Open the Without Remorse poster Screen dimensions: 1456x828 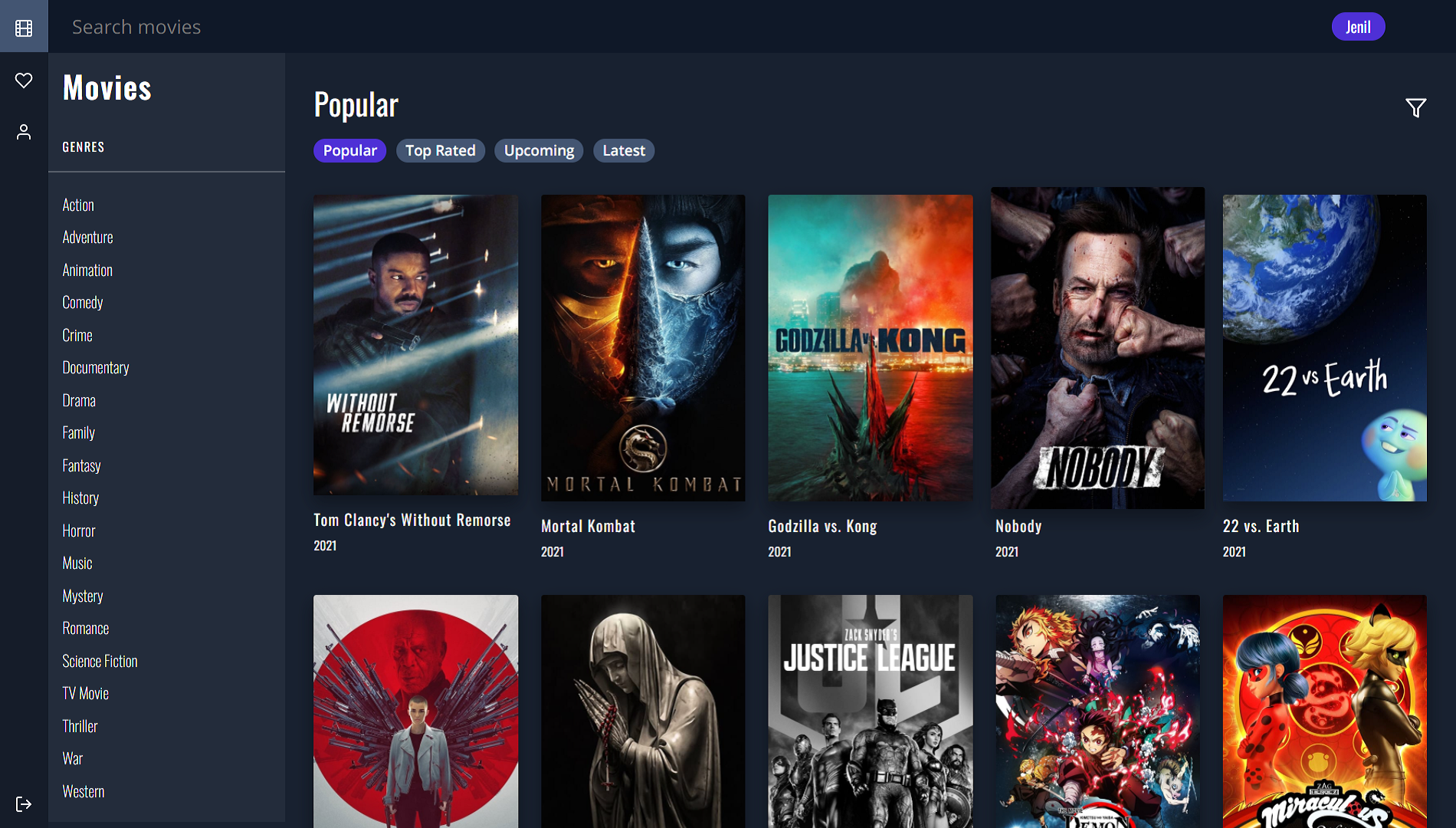[x=415, y=345]
